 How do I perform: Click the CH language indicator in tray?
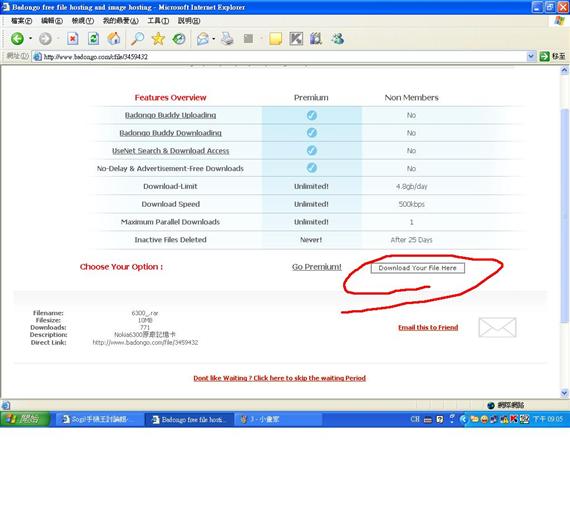[x=415, y=419]
